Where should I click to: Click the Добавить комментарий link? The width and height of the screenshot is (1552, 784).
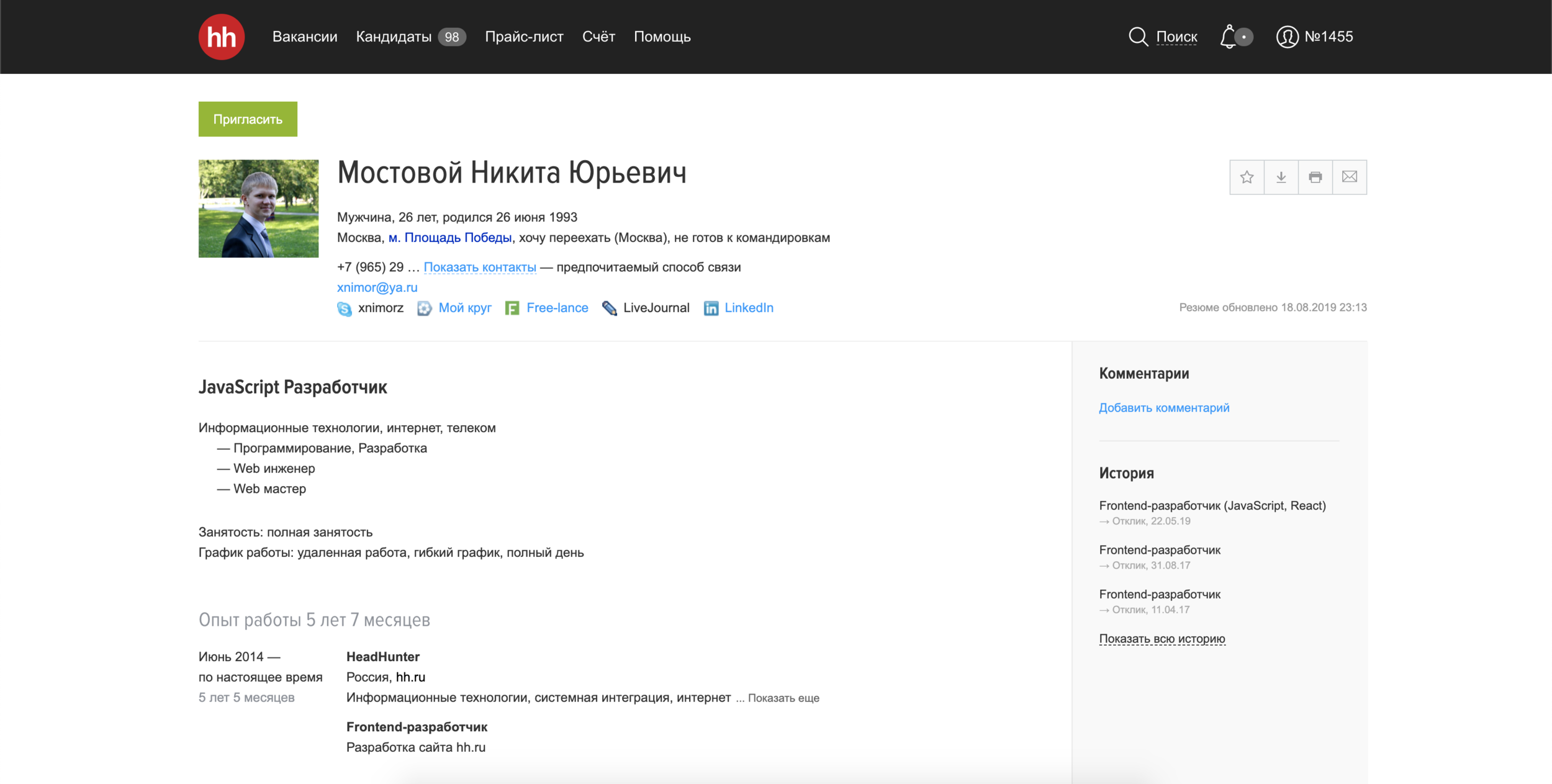1163,408
